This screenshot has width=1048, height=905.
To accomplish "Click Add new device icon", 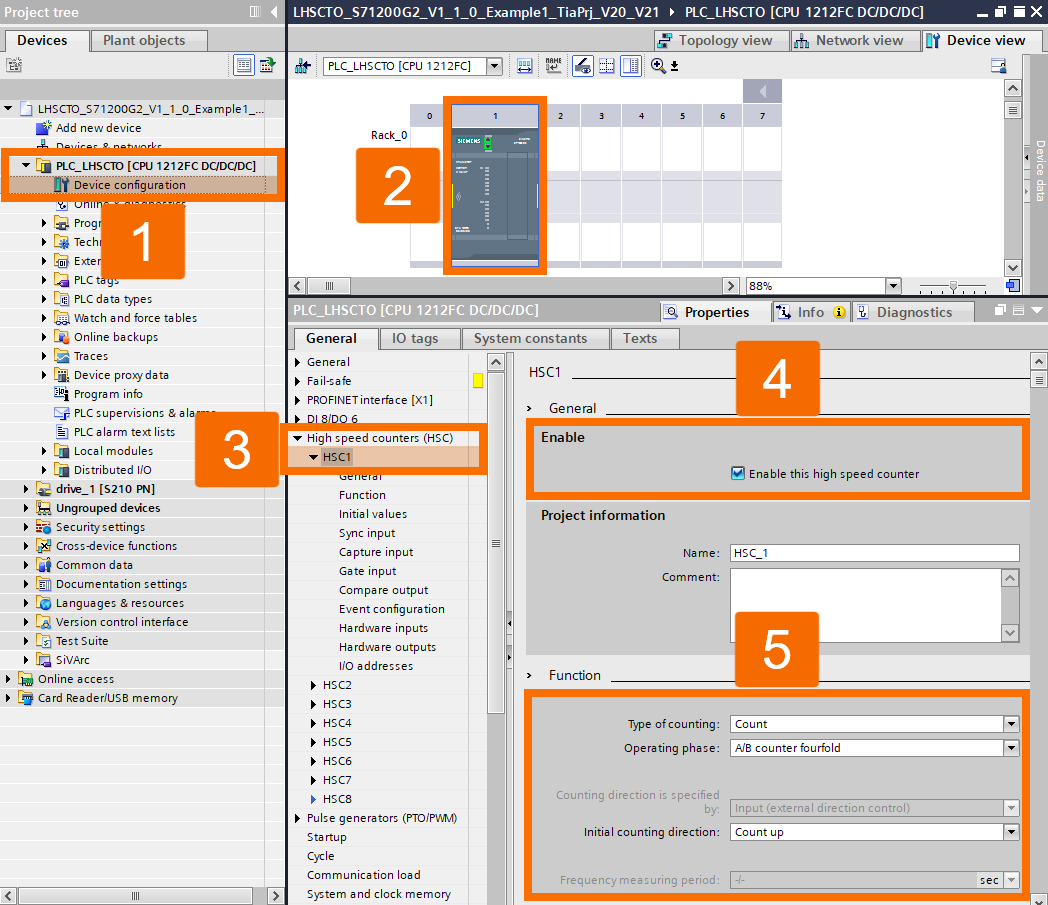I will [x=43, y=128].
